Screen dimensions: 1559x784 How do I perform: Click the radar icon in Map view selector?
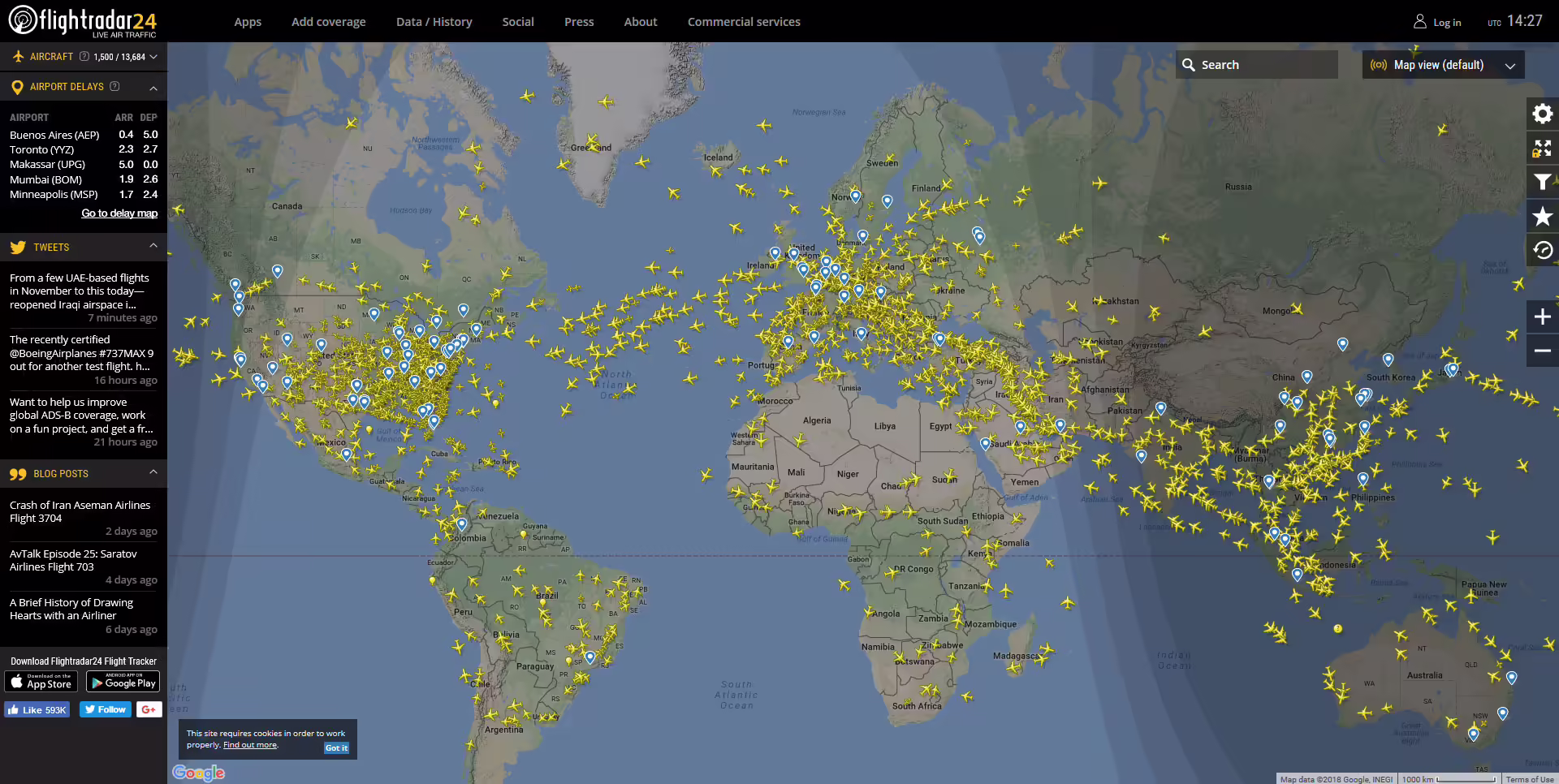click(1379, 65)
